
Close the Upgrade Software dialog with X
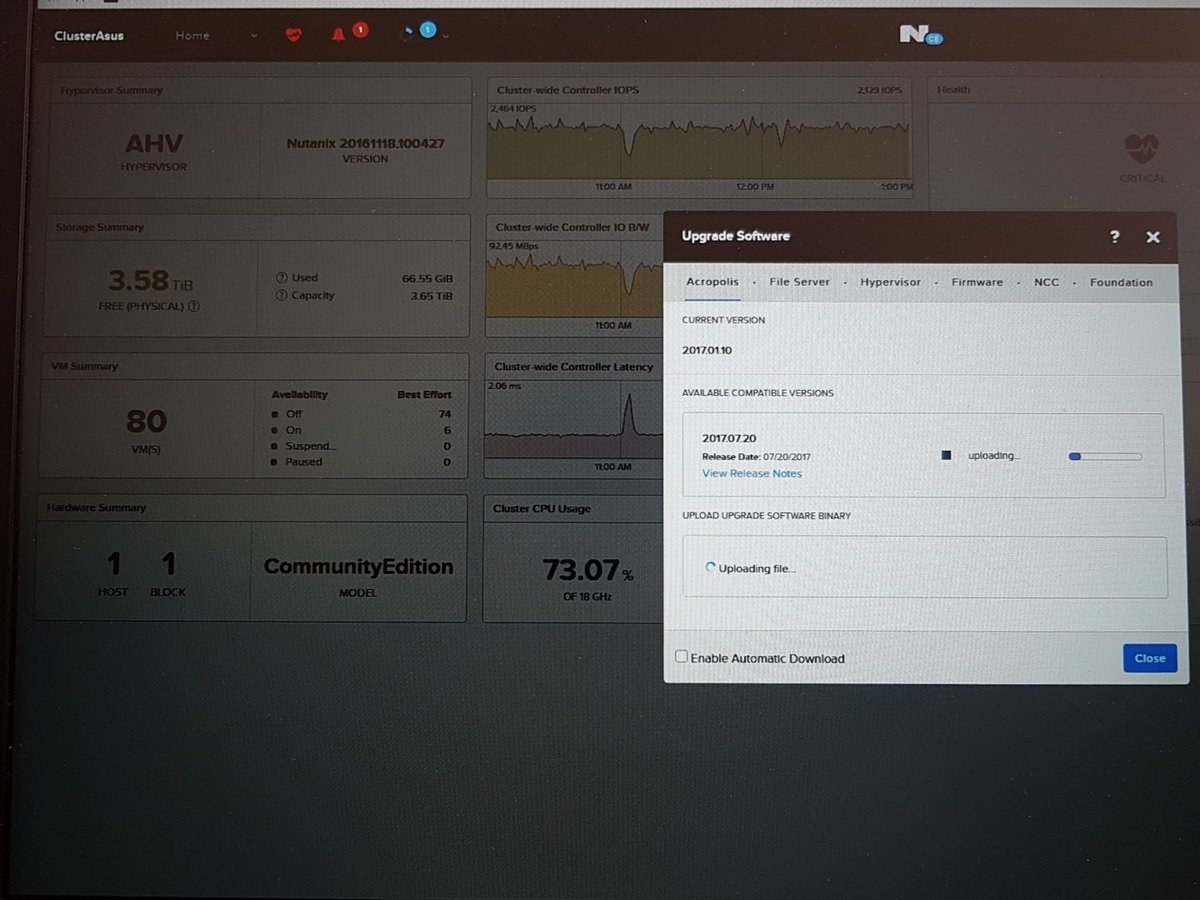(1153, 237)
